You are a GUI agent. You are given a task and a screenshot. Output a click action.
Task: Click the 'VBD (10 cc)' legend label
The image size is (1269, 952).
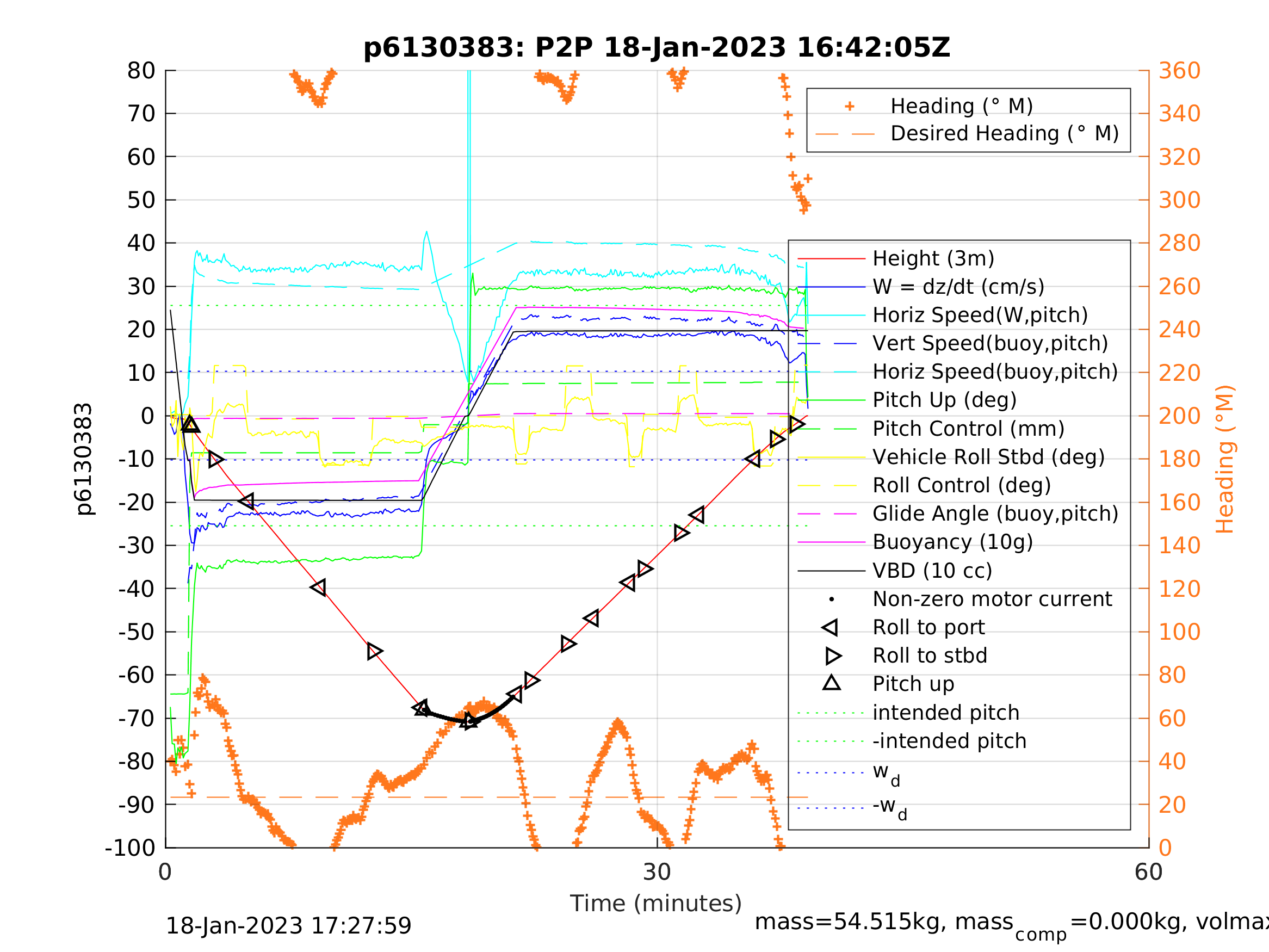pos(932,571)
